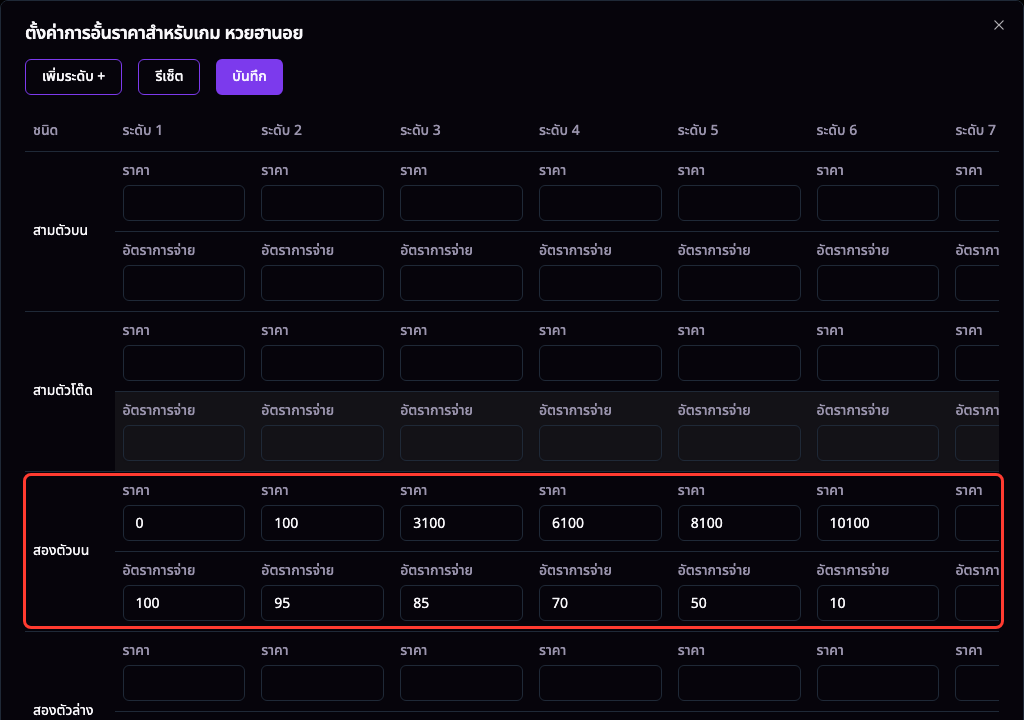Image resolution: width=1024 pixels, height=720 pixels.
Task: Focus สามตัวโต๊ด อัตราการจ่าย field for ระดับ 1
Action: (x=184, y=443)
